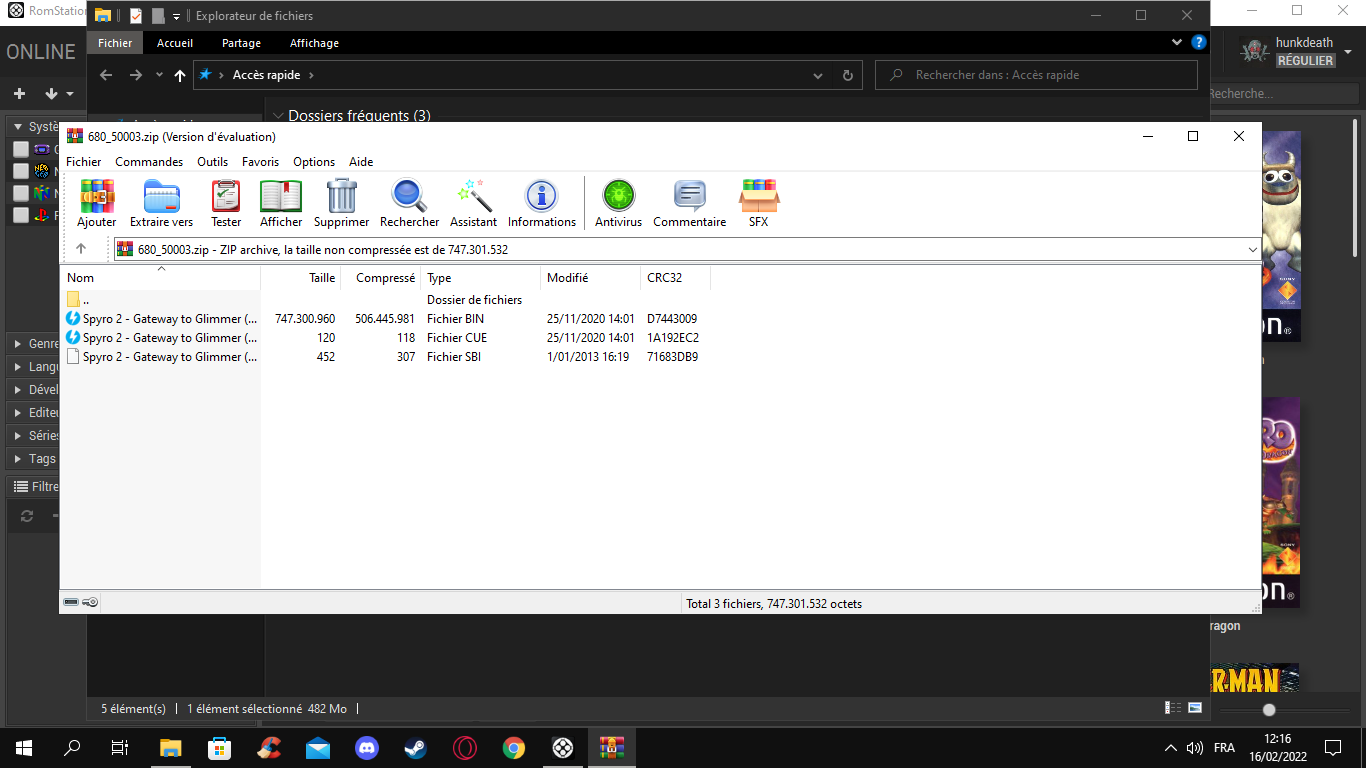This screenshot has height=768, width=1366.
Task: Click the refresh icon in RomStation filters
Action: [x=27, y=516]
